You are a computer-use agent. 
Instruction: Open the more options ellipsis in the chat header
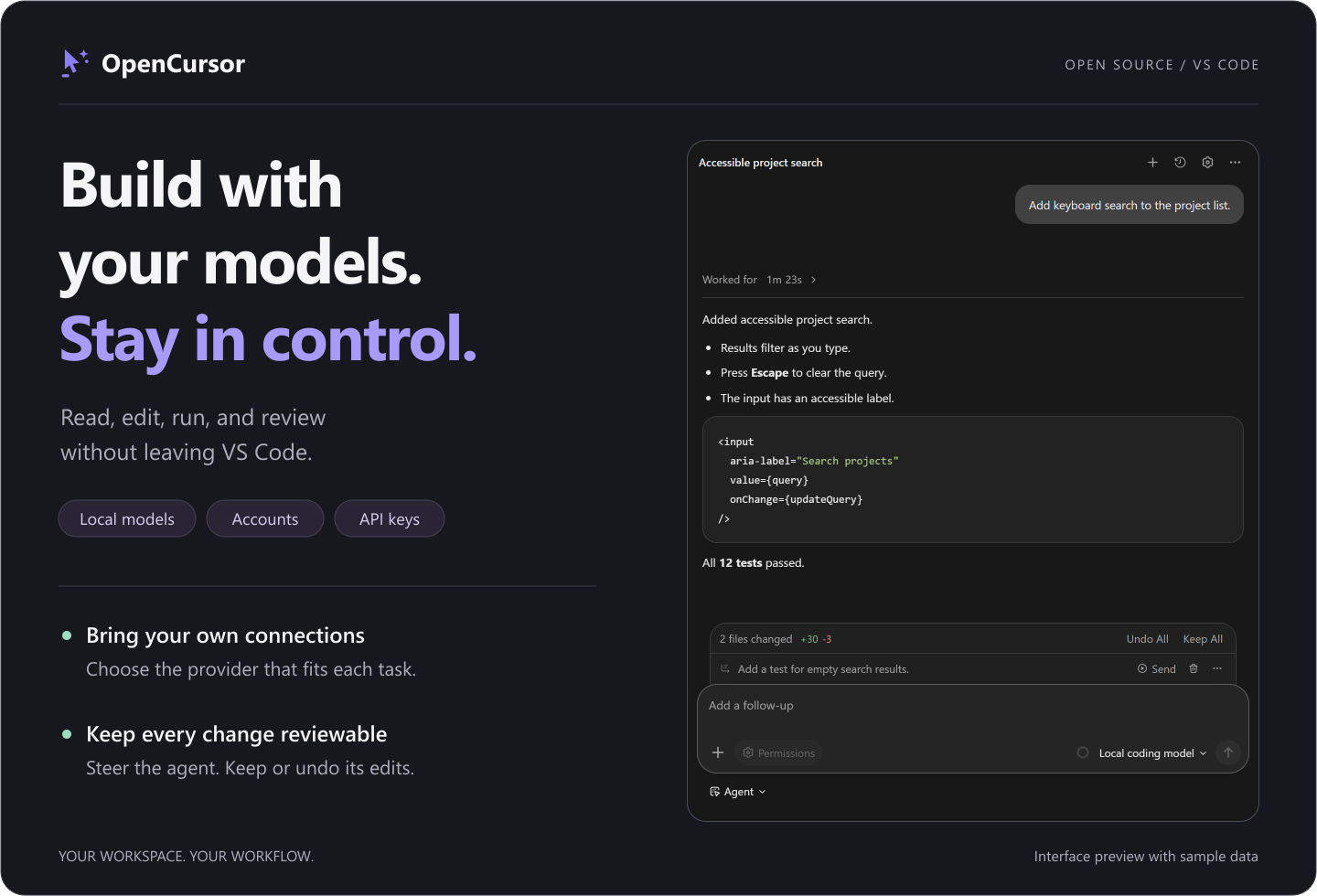pos(1235,162)
